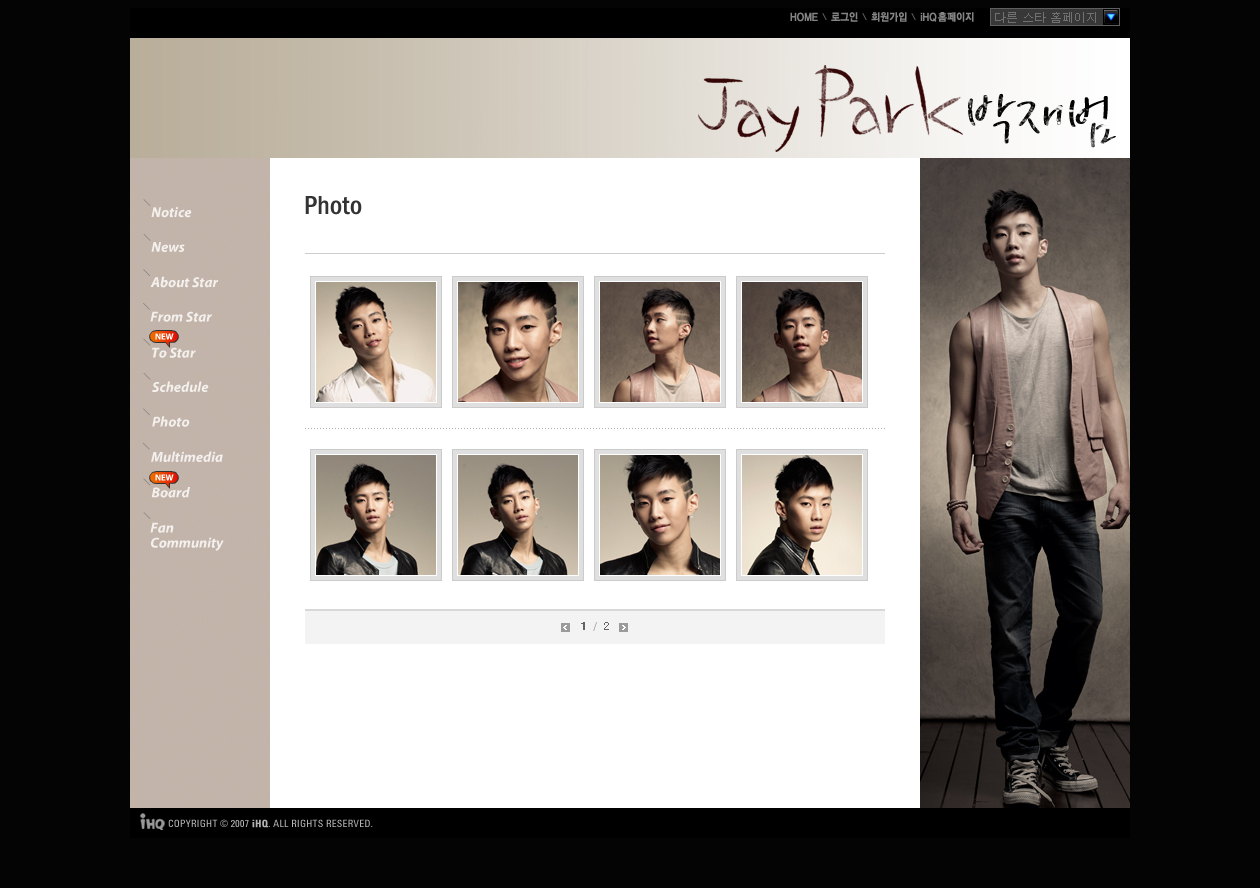Click the NEW badge above To Star

(x=164, y=337)
